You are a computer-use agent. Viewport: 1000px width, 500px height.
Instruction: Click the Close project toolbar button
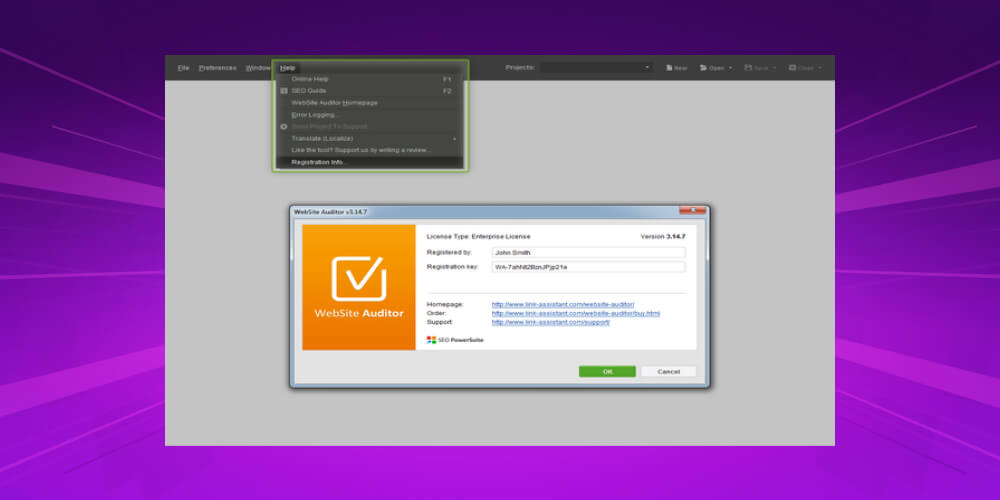click(801, 68)
